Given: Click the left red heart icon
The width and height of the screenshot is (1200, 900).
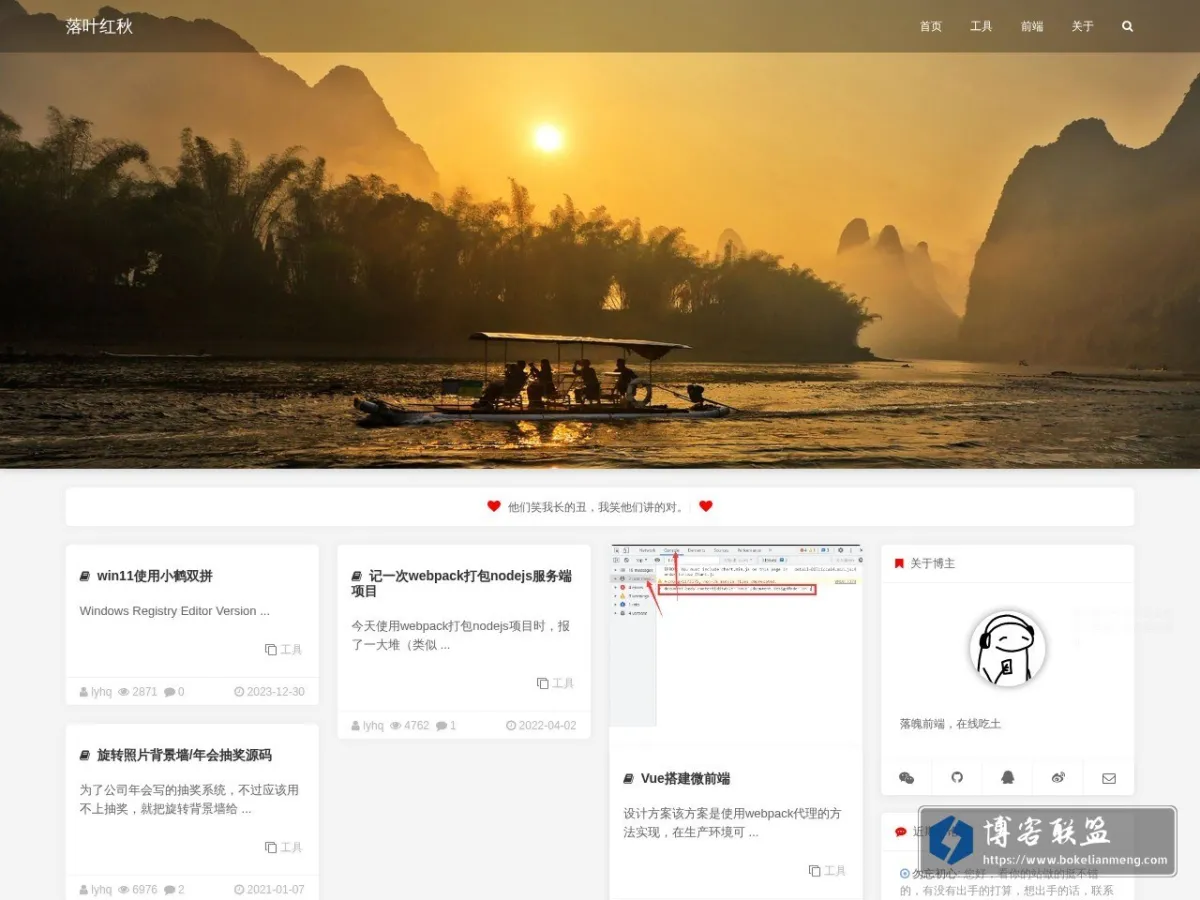Looking at the screenshot, I should coord(494,506).
